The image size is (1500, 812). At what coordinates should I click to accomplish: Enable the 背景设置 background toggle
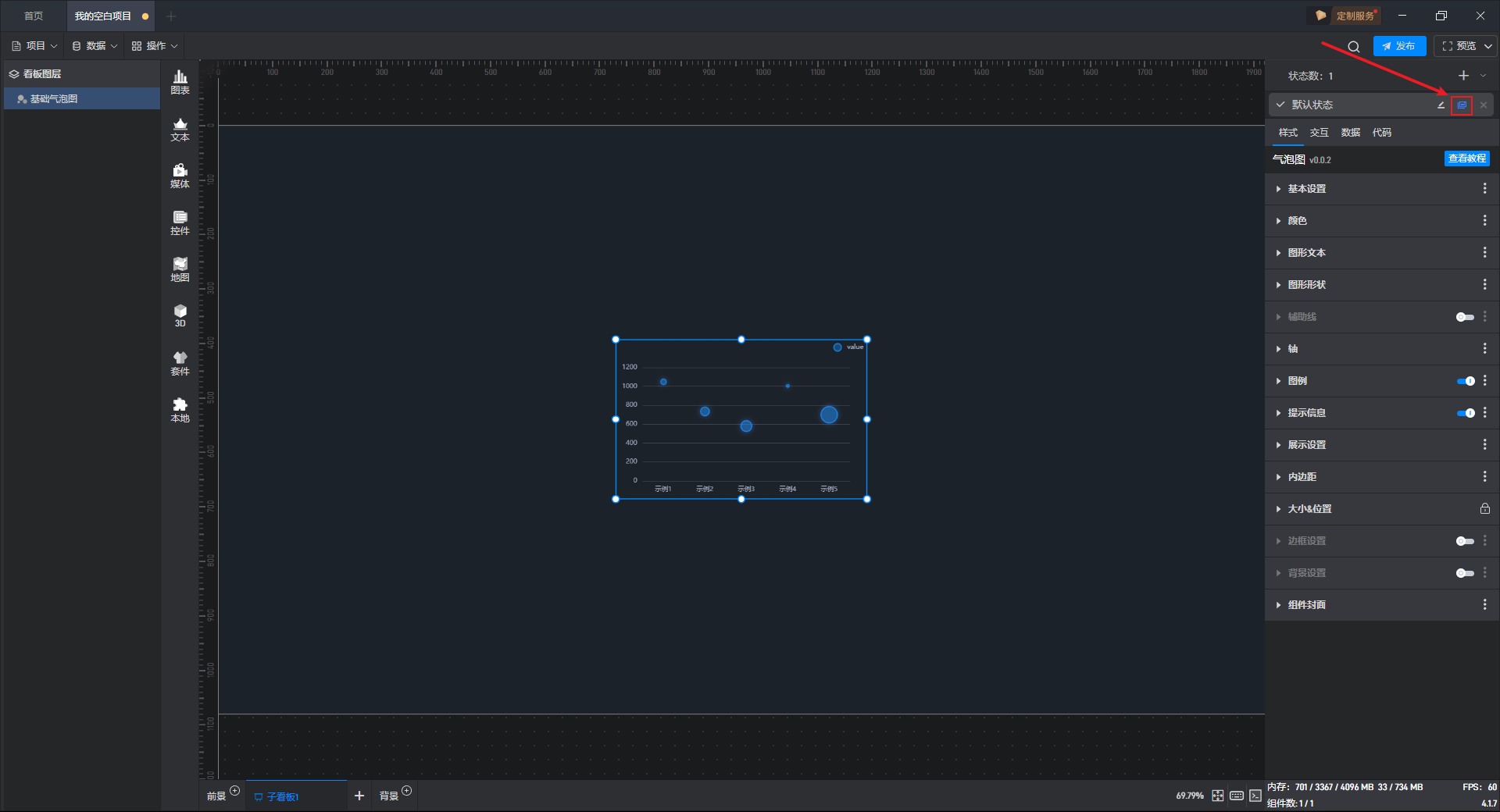(x=1465, y=573)
